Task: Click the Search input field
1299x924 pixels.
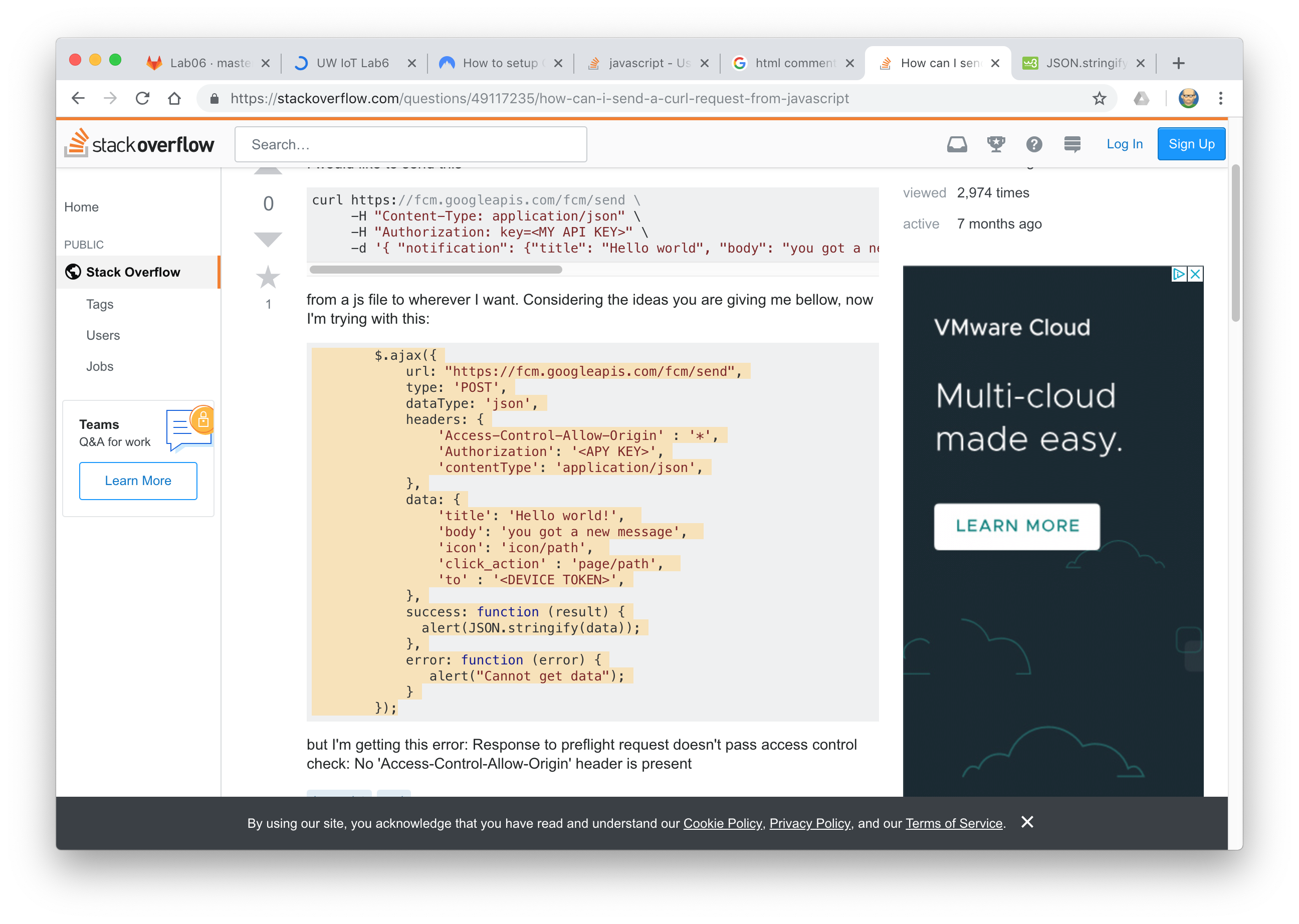Action: pyautogui.click(x=410, y=144)
